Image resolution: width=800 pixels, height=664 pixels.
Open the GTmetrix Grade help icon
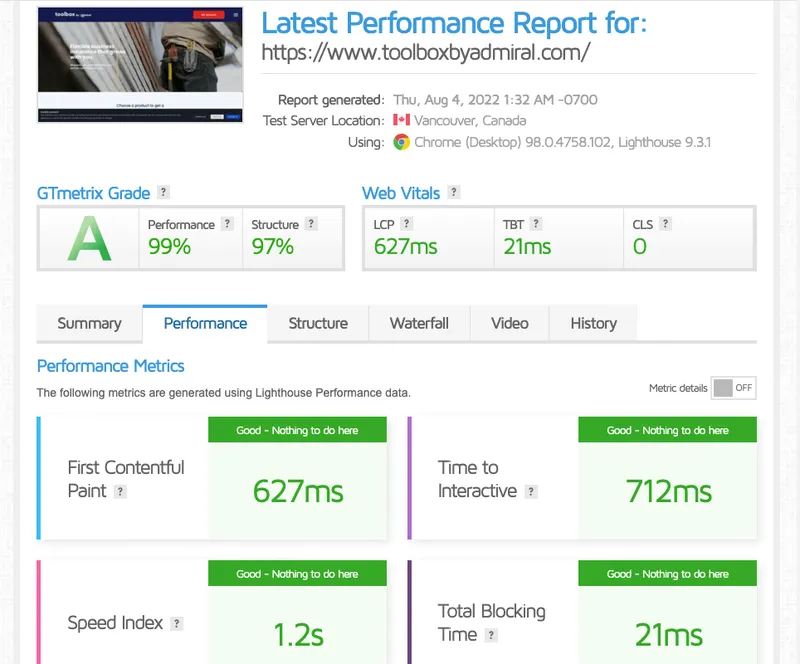point(163,192)
